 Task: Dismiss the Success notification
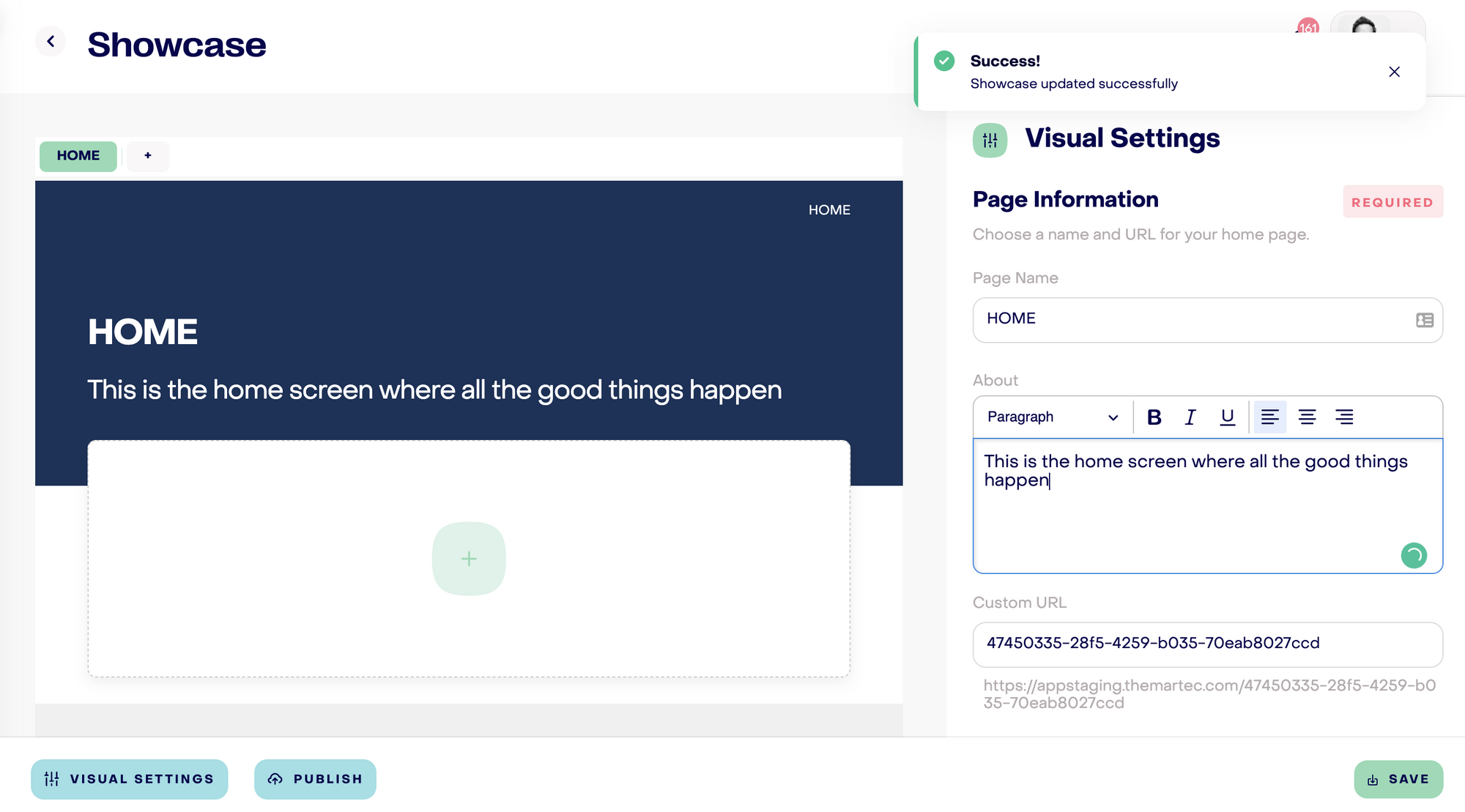[1394, 72]
